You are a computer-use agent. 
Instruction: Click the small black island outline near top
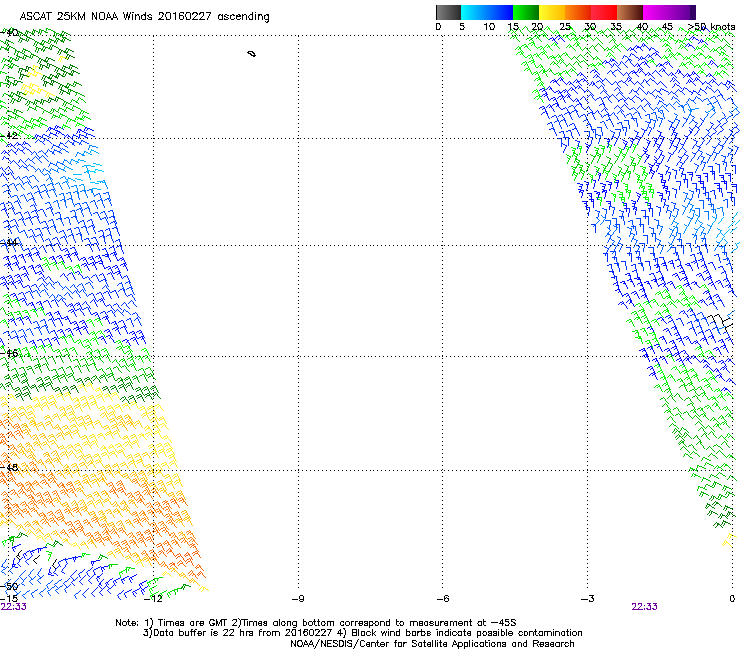252,54
